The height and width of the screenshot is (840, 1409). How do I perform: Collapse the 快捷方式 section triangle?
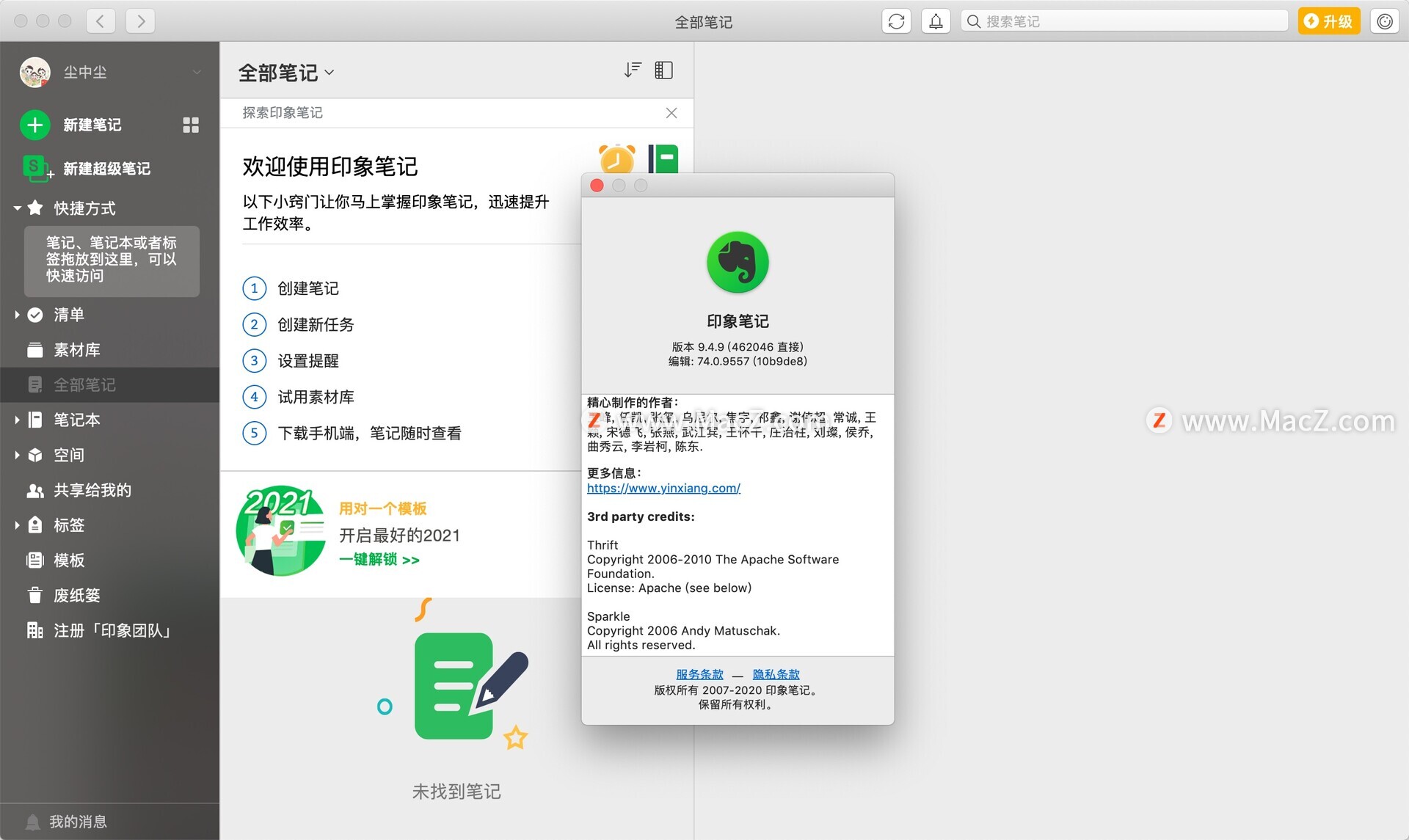click(x=17, y=208)
